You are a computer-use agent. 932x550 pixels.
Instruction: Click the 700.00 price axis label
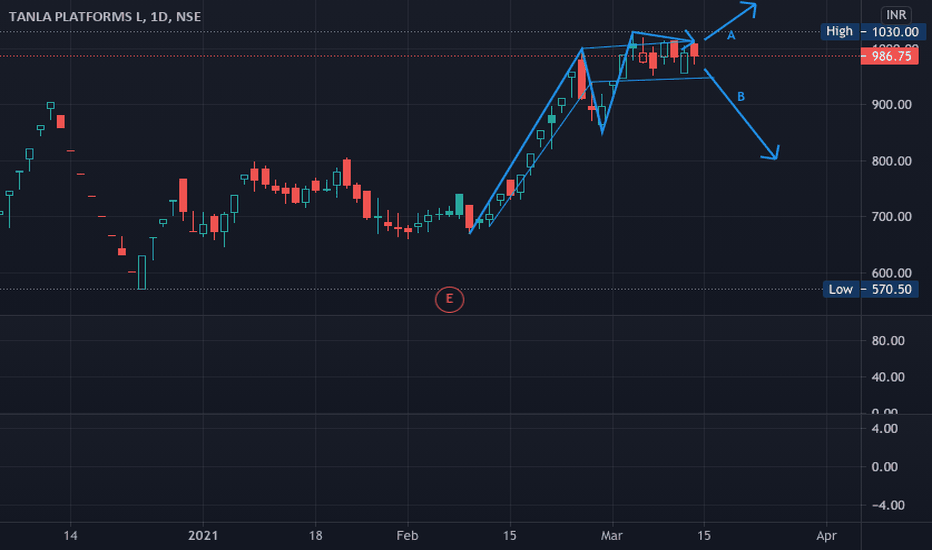[891, 217]
